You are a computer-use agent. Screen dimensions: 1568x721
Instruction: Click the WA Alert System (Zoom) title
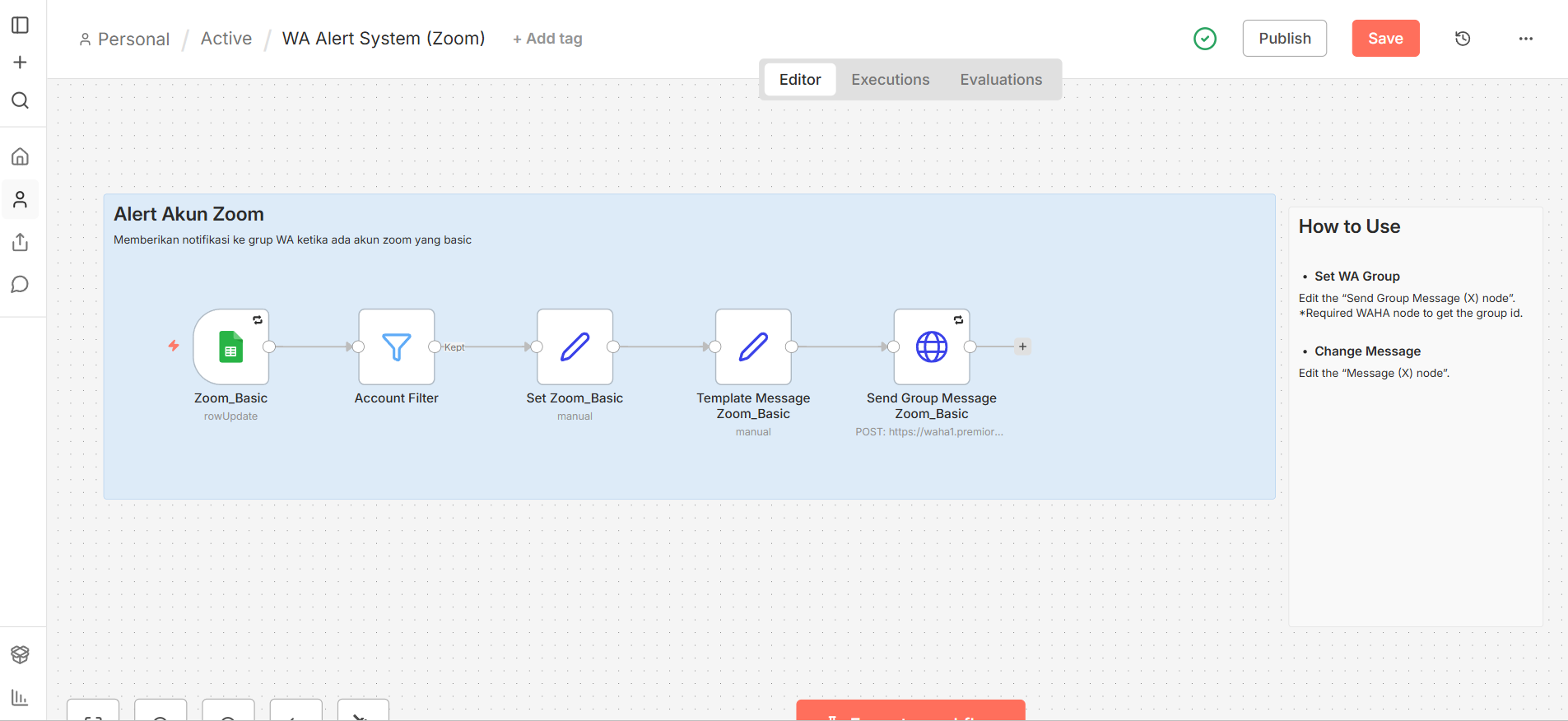point(384,39)
